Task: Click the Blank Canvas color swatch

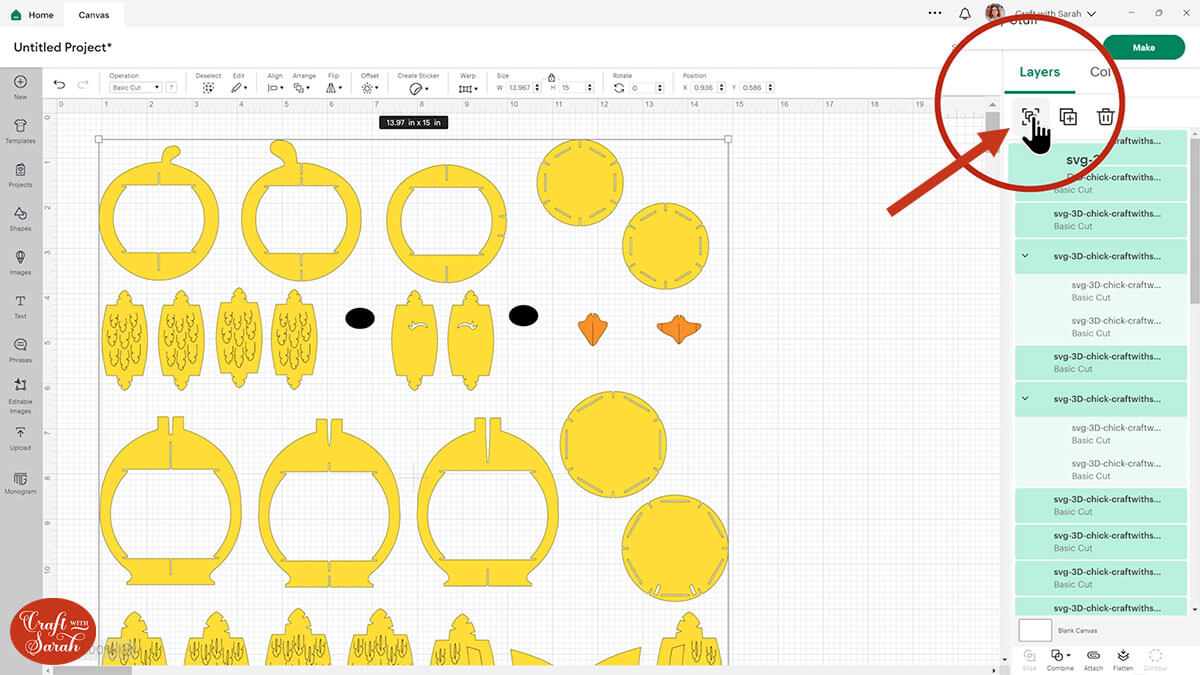Action: coord(1035,630)
